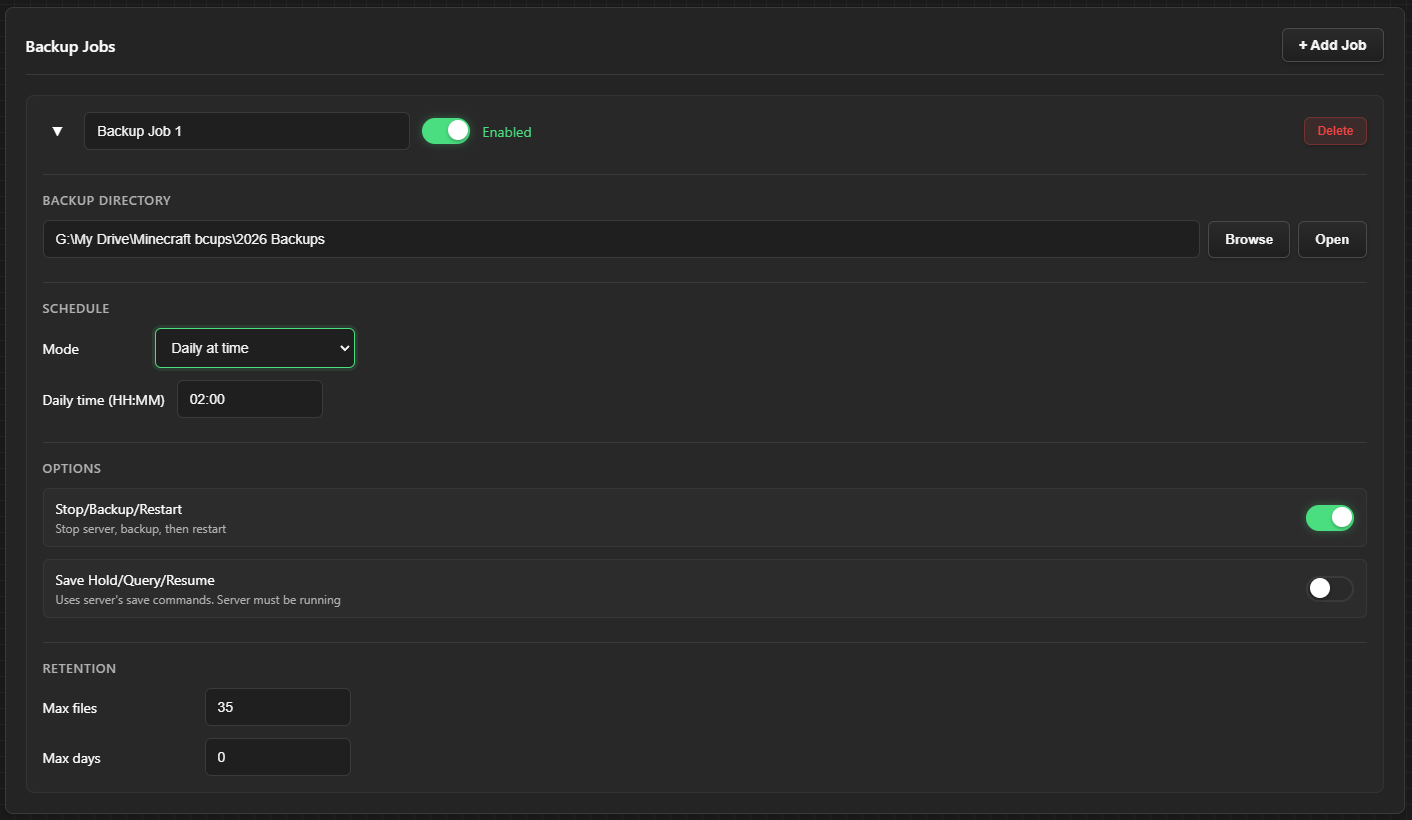The image size is (1412, 820).
Task: Open the schedule Mode dropdown
Action: coord(254,348)
